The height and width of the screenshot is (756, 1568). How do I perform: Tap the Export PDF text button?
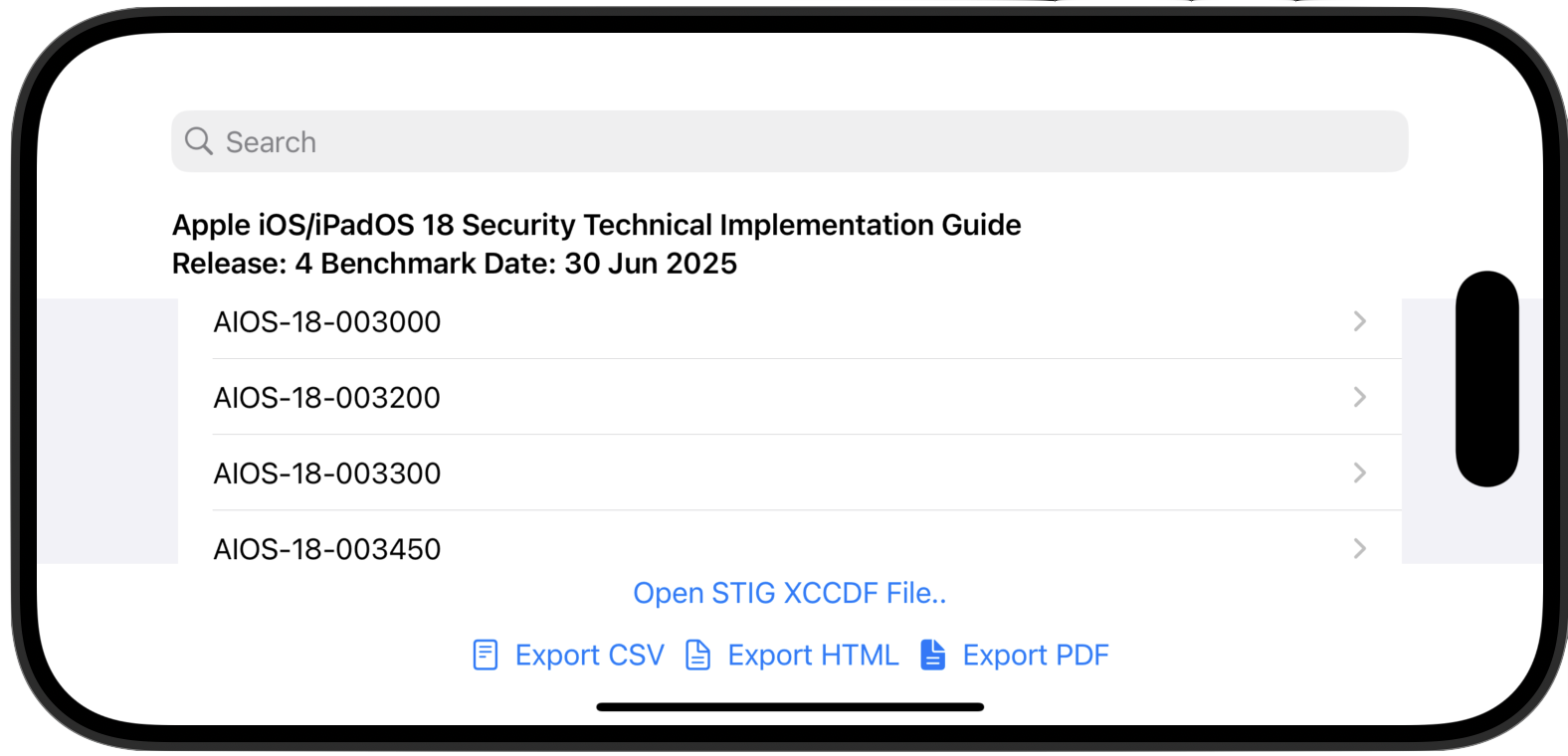tap(1035, 656)
